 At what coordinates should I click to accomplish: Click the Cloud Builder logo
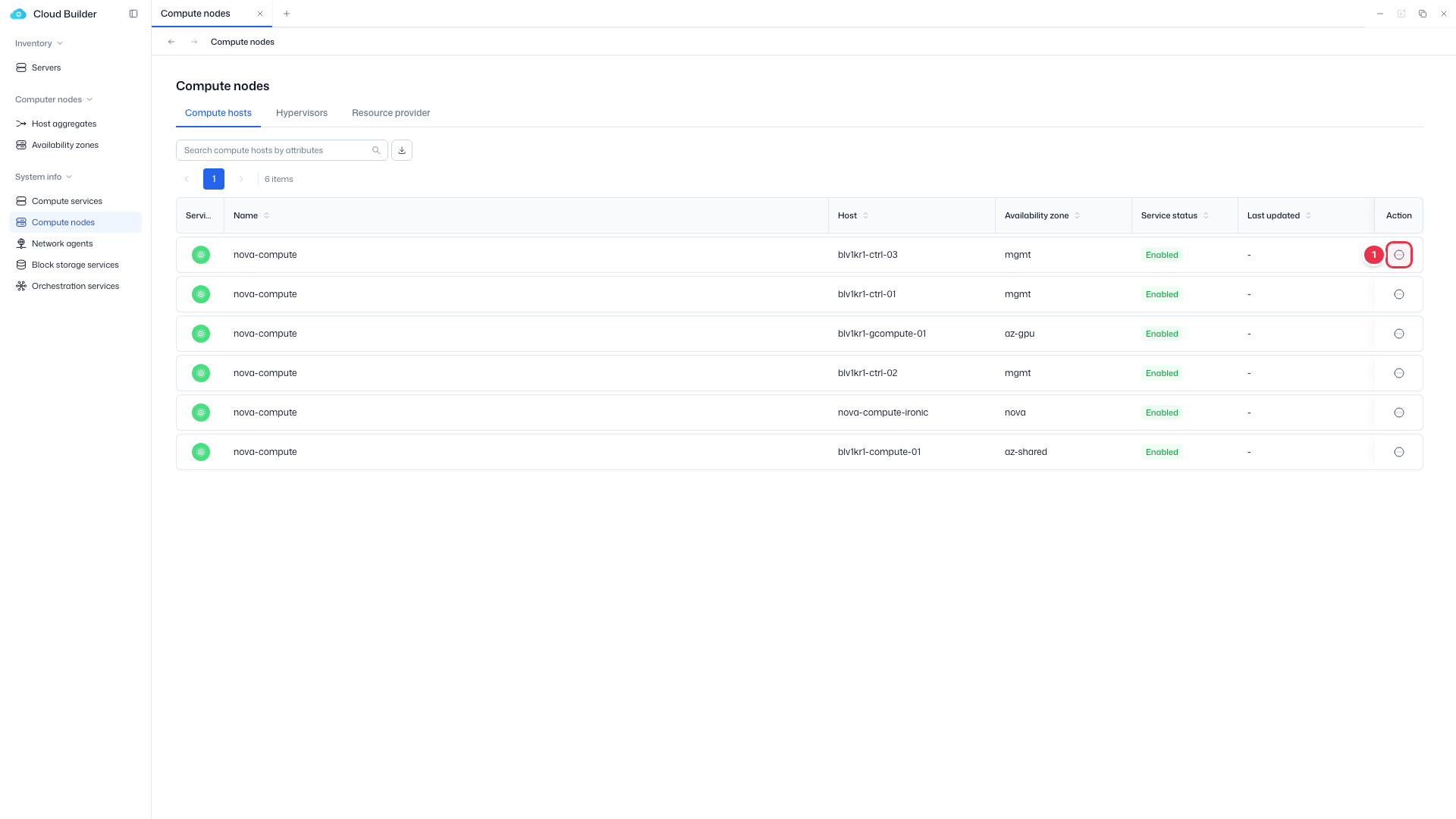(18, 14)
